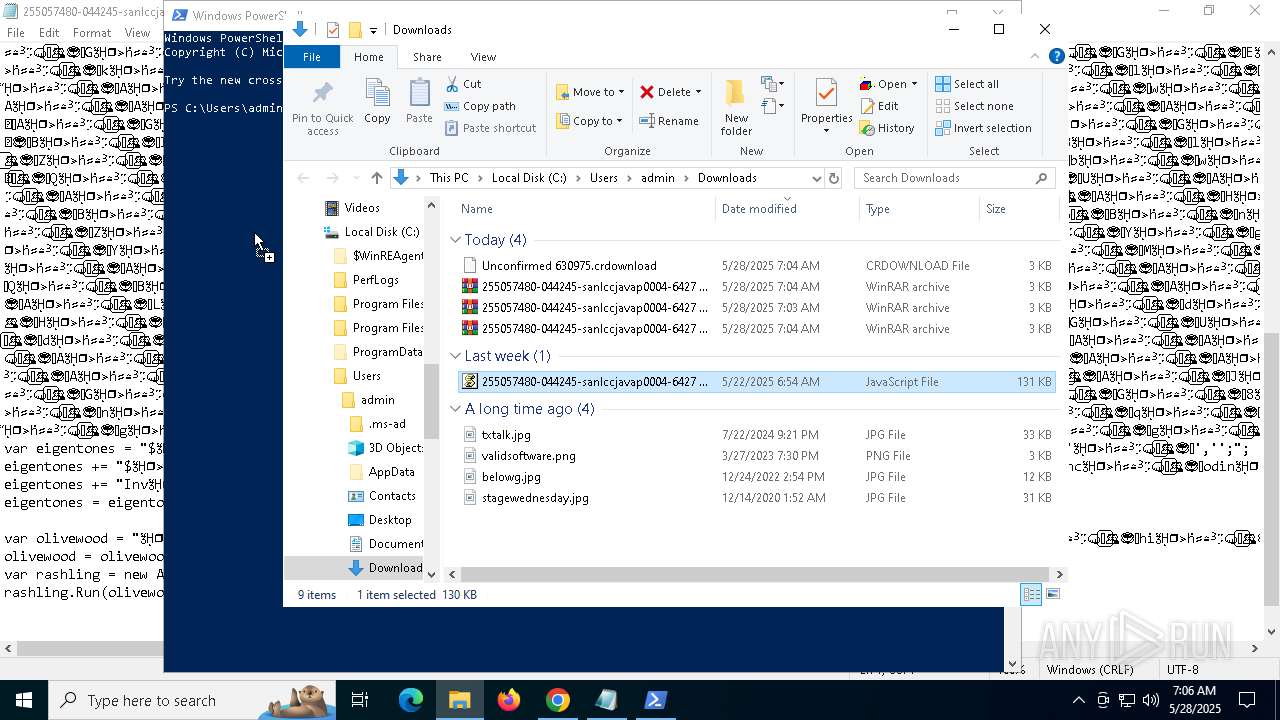Go up one folder level arrow
Viewport: 1280px width, 720px height.
[x=376, y=178]
